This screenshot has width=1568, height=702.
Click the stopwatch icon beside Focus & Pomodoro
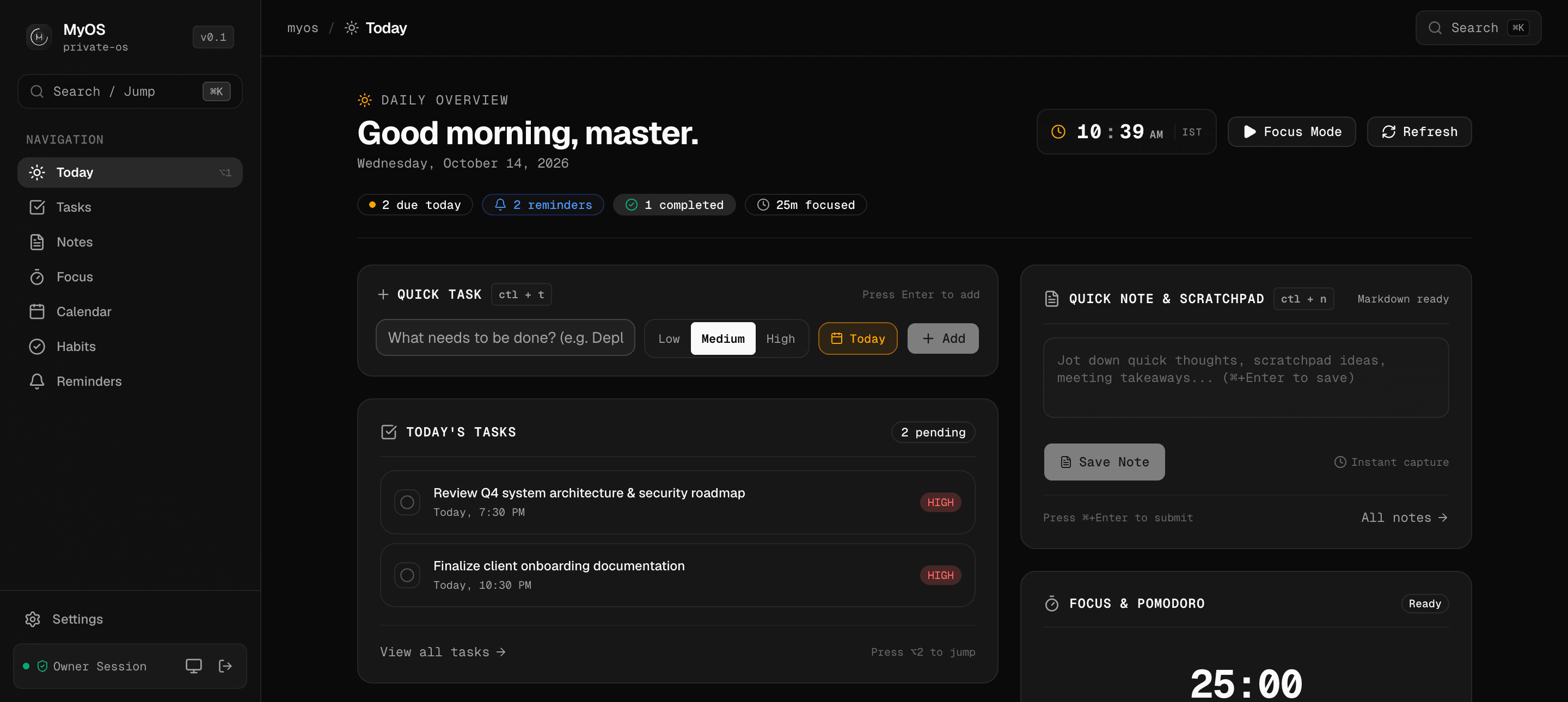(x=1052, y=604)
